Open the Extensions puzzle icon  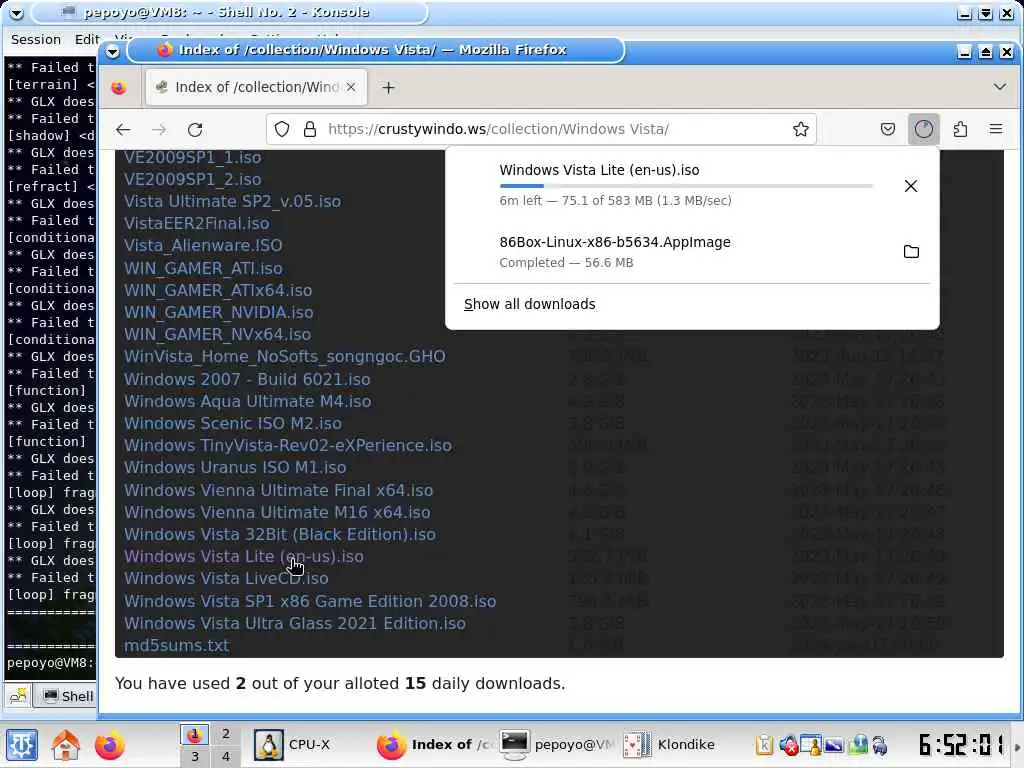click(960, 129)
